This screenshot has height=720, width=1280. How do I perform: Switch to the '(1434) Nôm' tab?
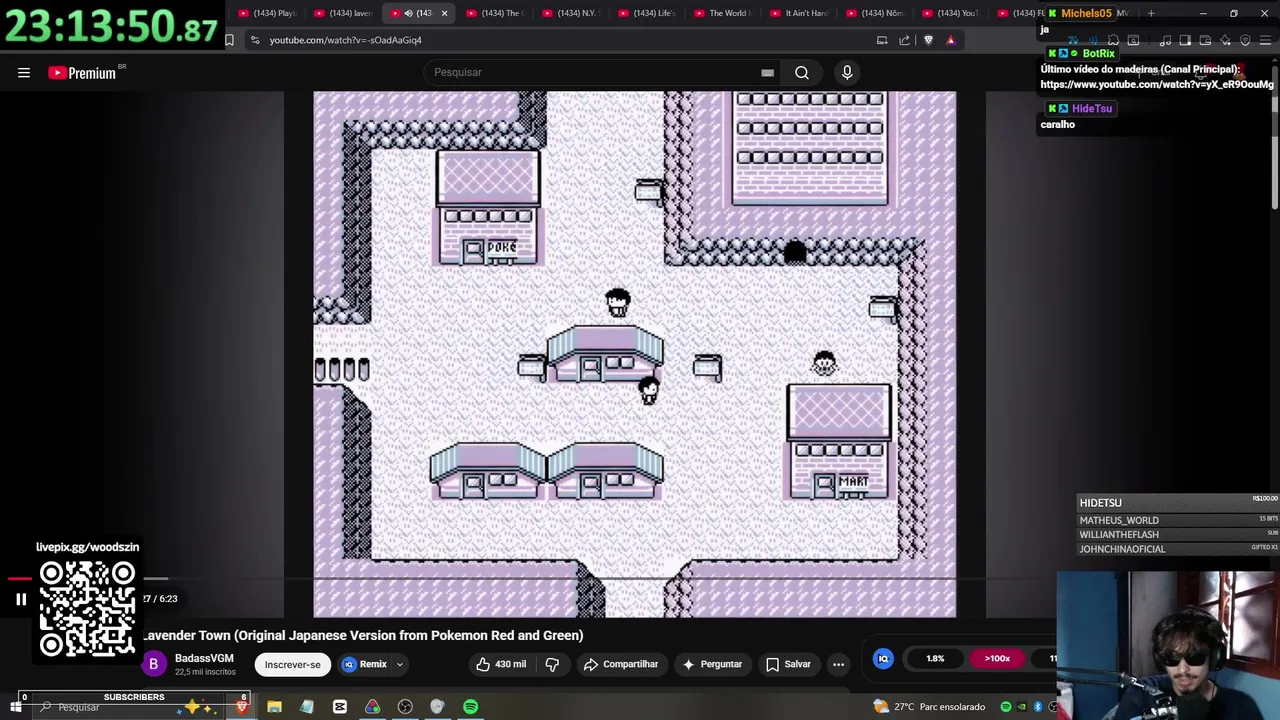pyautogui.click(x=874, y=13)
